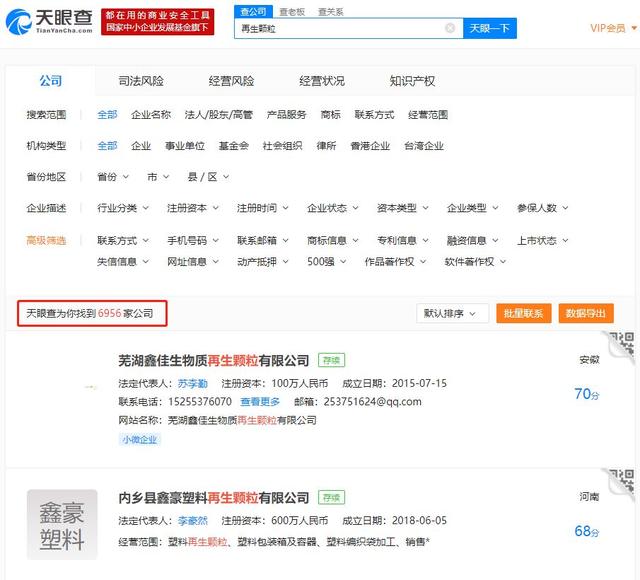Click the 鑫豪塑料 company logo thumbnail
This screenshot has height=580, width=640.
coord(62,524)
